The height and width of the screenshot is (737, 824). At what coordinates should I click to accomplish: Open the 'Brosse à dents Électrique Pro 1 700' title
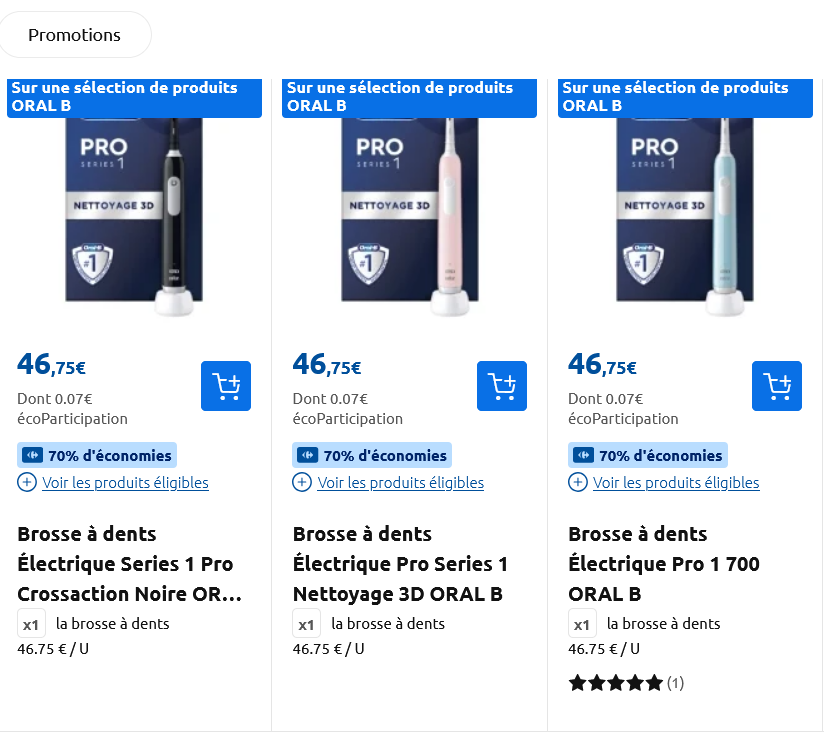click(x=664, y=563)
